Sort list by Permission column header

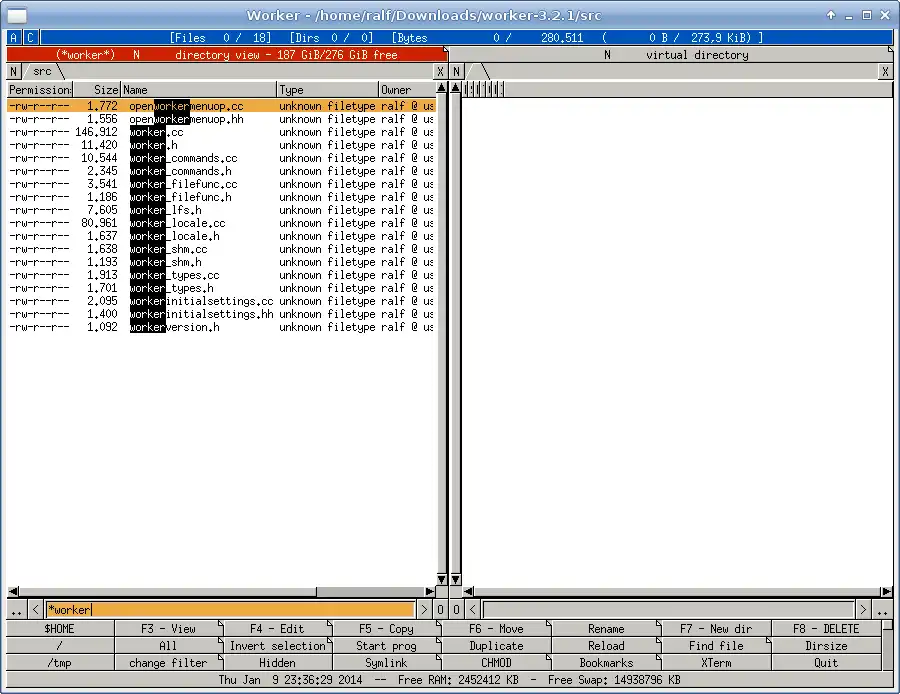[x=40, y=90]
